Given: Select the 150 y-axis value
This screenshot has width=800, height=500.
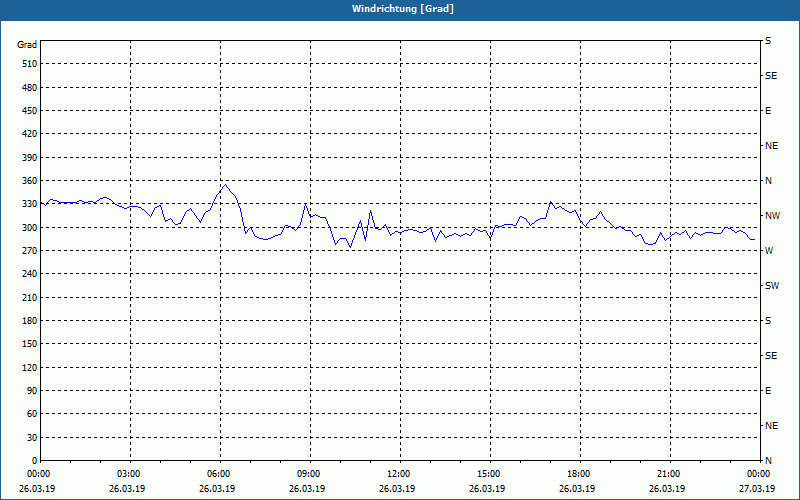Looking at the screenshot, I should [30, 344].
